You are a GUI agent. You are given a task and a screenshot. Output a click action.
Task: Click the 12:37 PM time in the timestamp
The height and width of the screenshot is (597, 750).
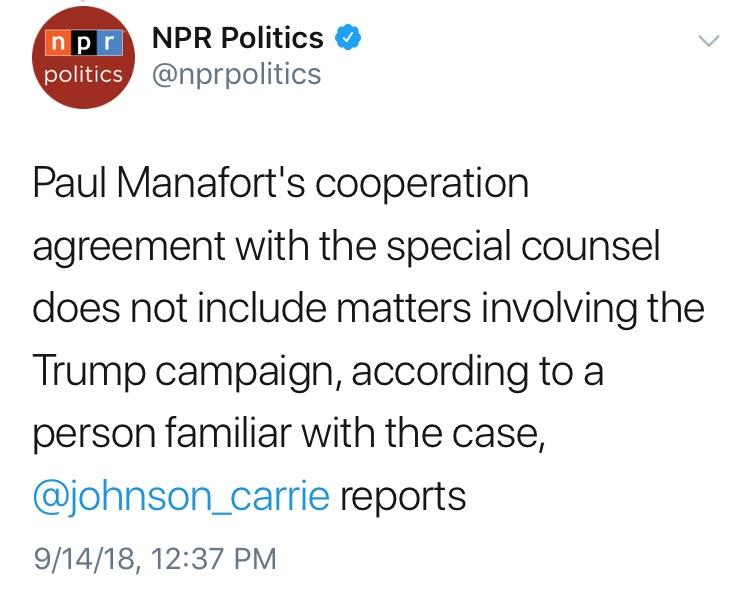click(214, 559)
